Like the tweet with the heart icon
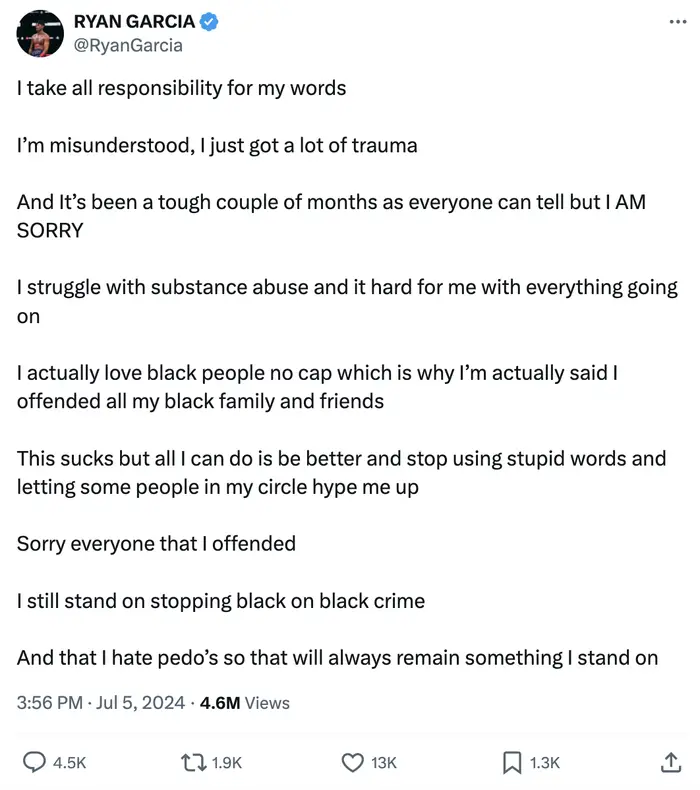This screenshot has width=700, height=790. point(353,762)
